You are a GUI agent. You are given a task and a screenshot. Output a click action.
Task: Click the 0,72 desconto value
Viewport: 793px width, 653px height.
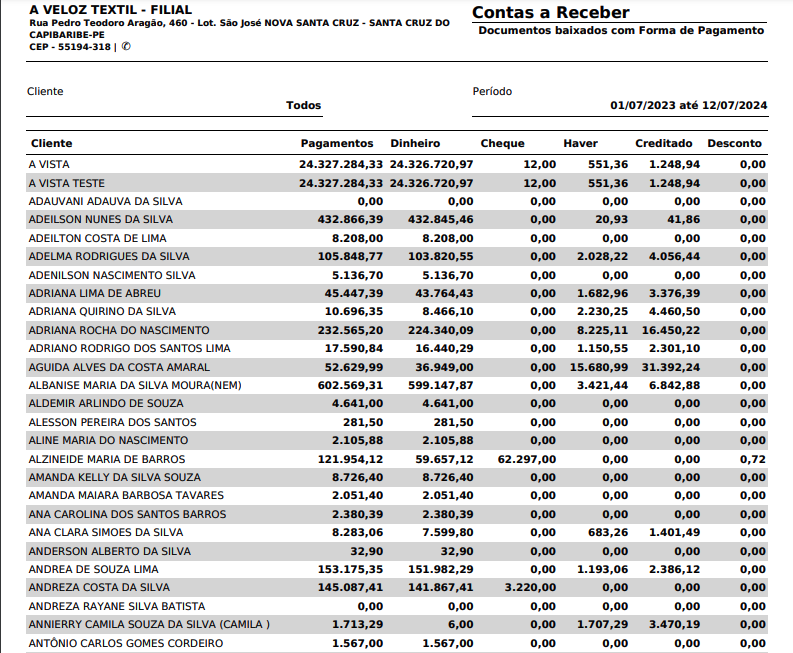tap(753, 459)
